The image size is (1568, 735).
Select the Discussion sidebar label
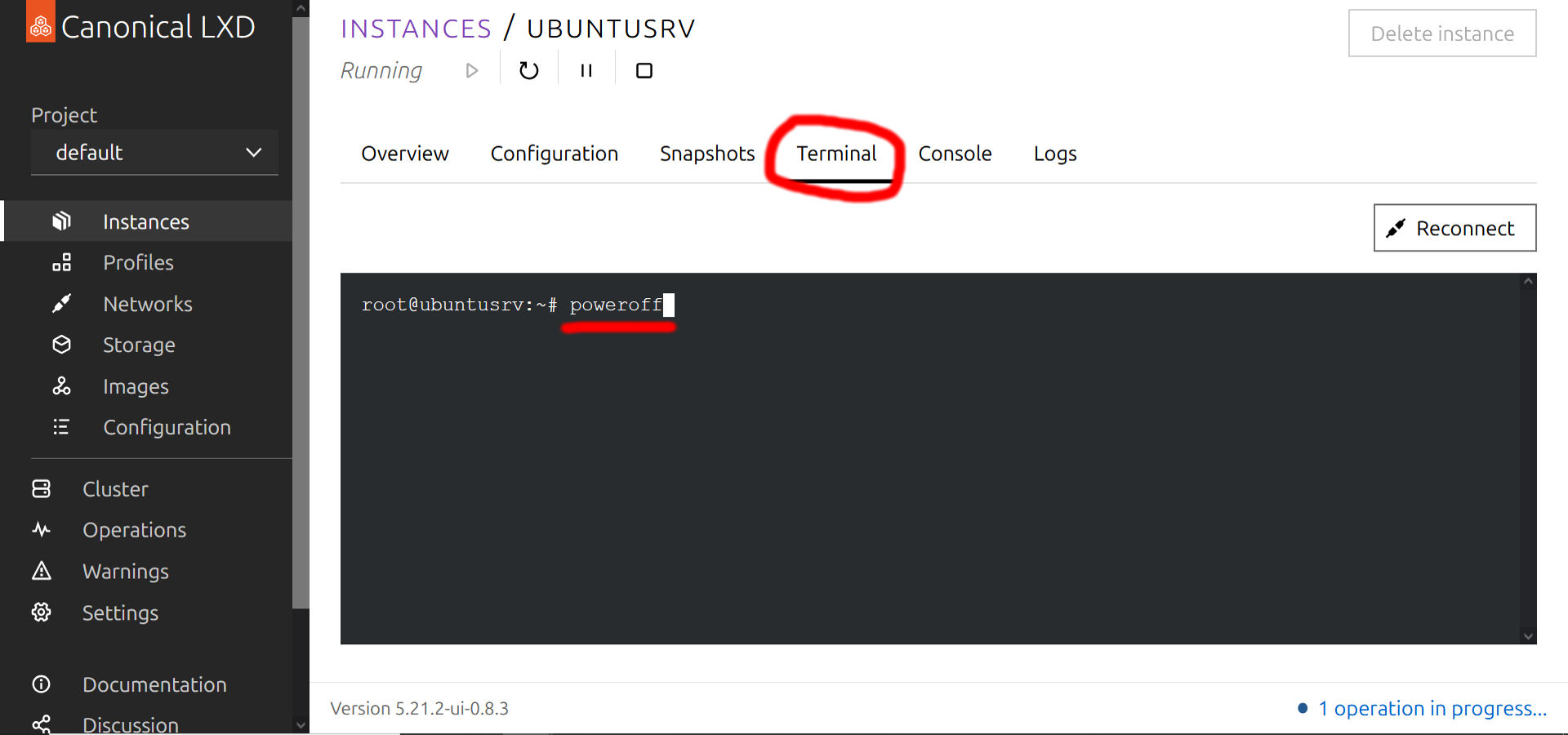tap(131, 724)
